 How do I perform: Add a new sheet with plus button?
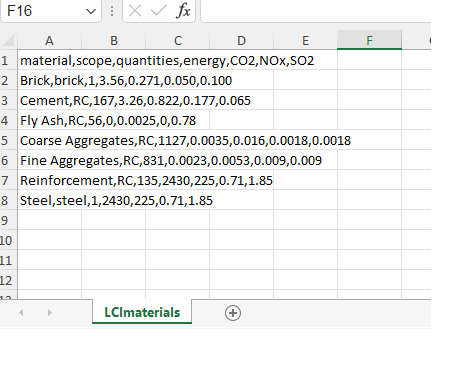coord(233,313)
